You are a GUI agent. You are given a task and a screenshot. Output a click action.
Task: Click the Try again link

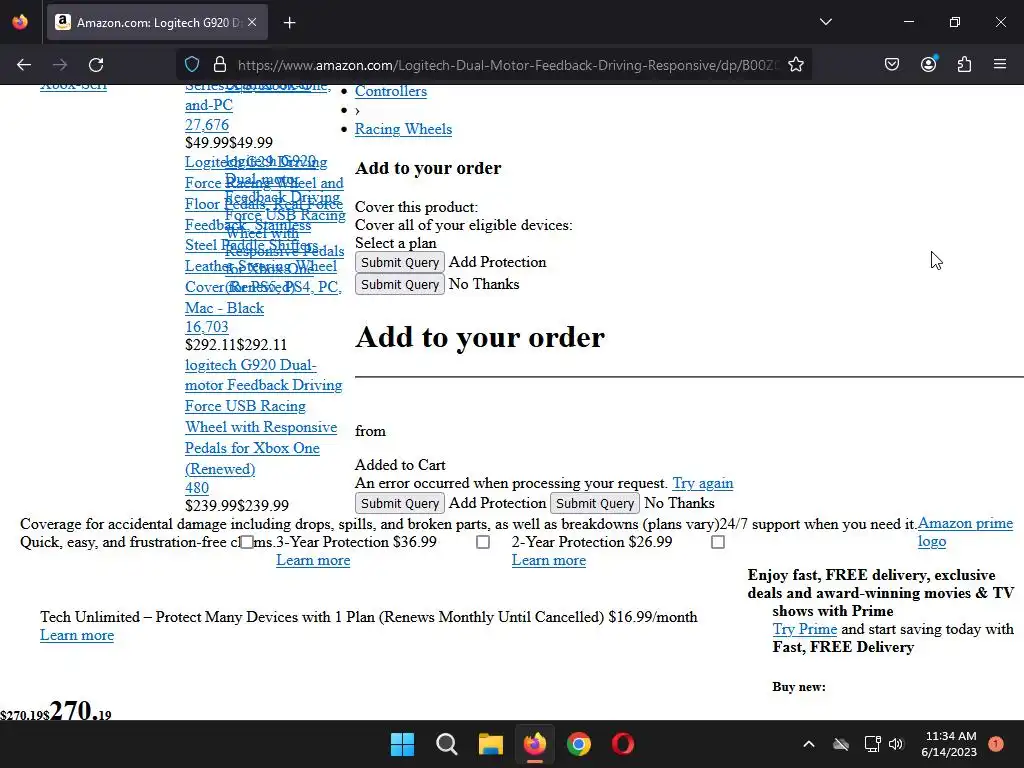(x=703, y=483)
